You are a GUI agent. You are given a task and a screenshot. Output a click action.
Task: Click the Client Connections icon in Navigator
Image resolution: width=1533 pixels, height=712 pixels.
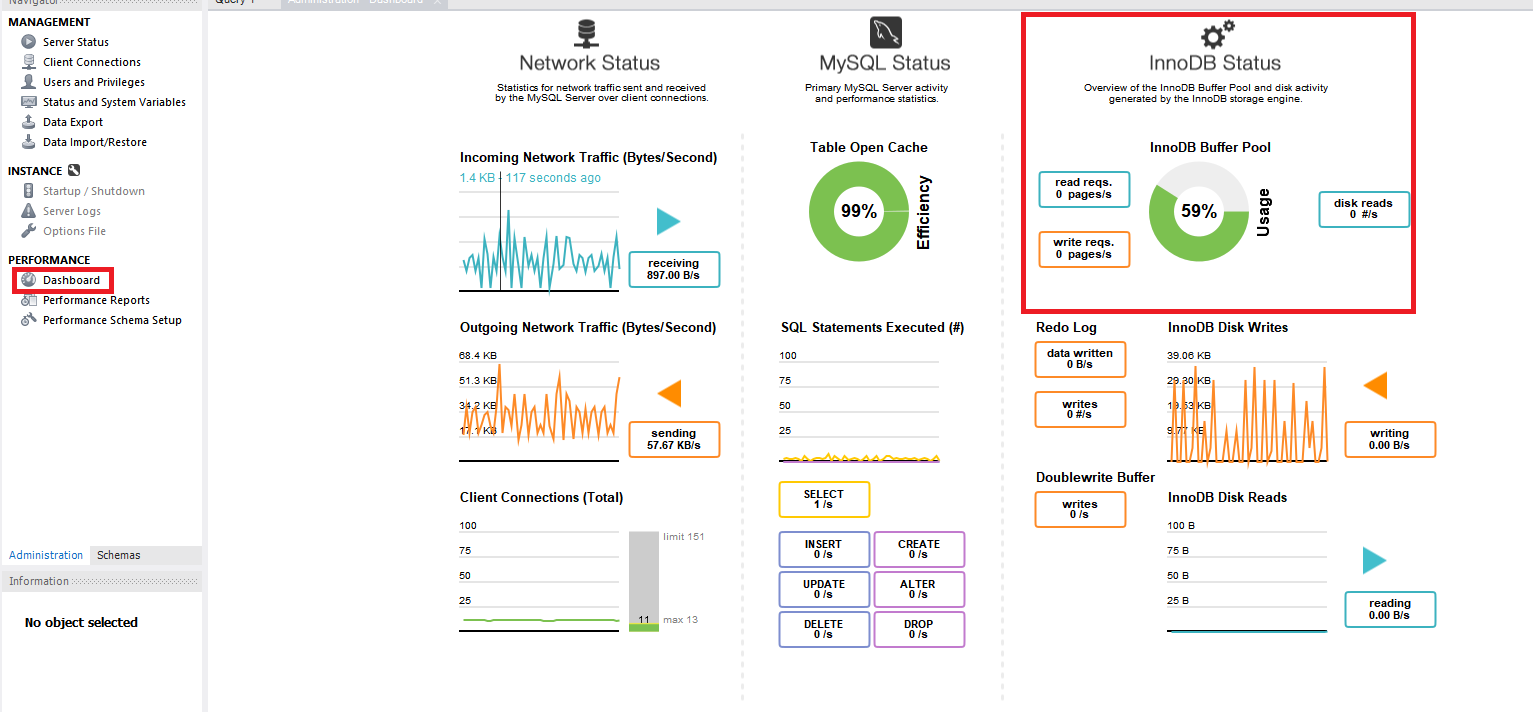(29, 62)
